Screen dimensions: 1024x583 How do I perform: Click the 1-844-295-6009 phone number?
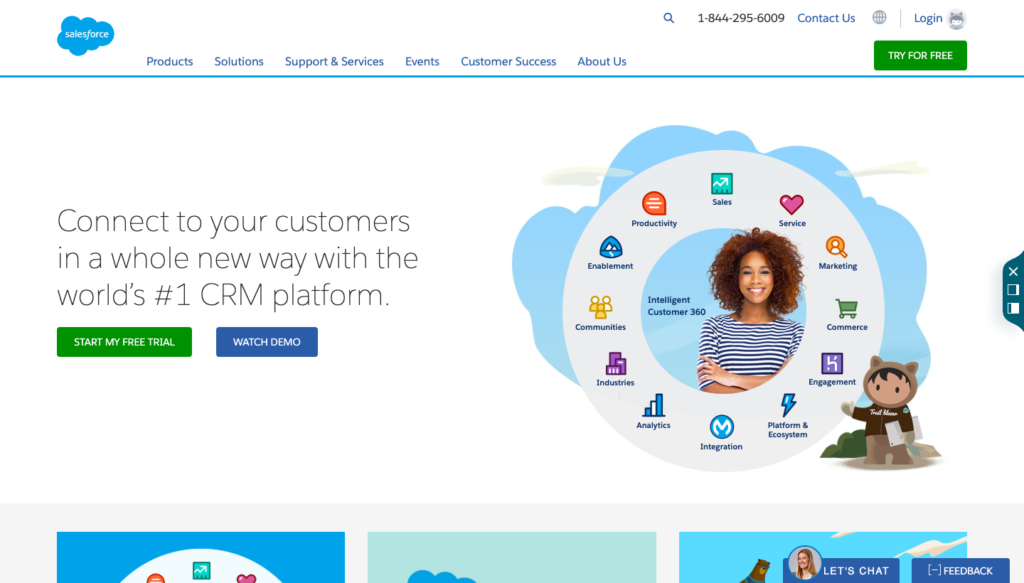[741, 18]
